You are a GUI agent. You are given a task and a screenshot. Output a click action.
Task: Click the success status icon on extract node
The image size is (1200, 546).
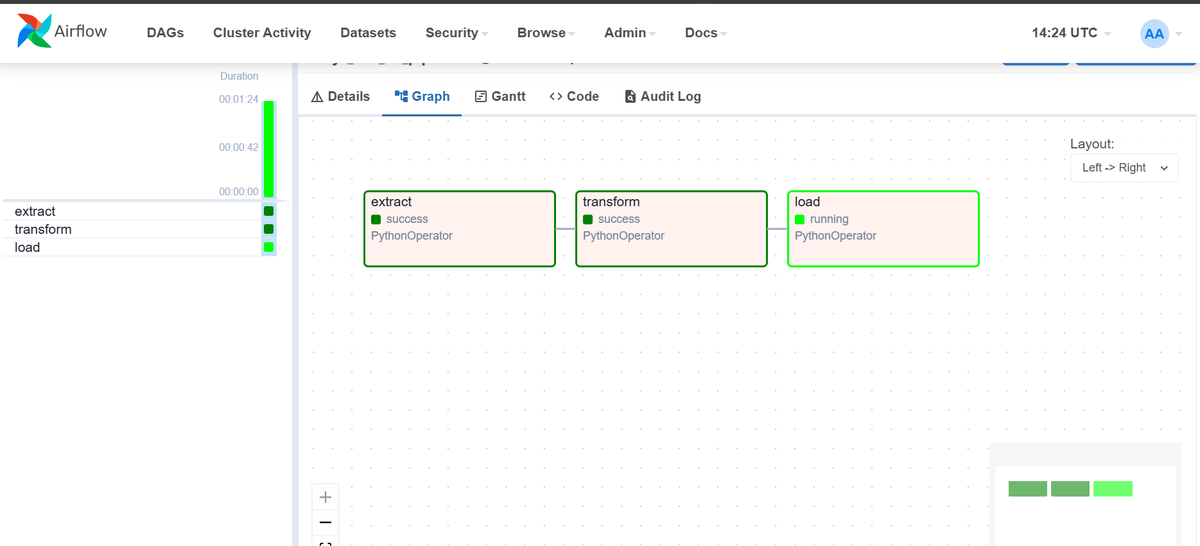[x=376, y=219]
